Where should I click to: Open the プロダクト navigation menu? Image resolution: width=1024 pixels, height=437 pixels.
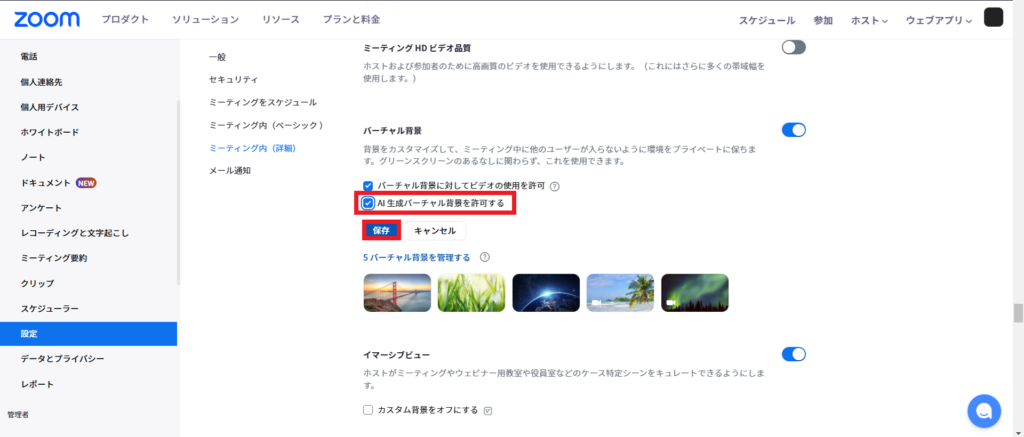click(125, 20)
